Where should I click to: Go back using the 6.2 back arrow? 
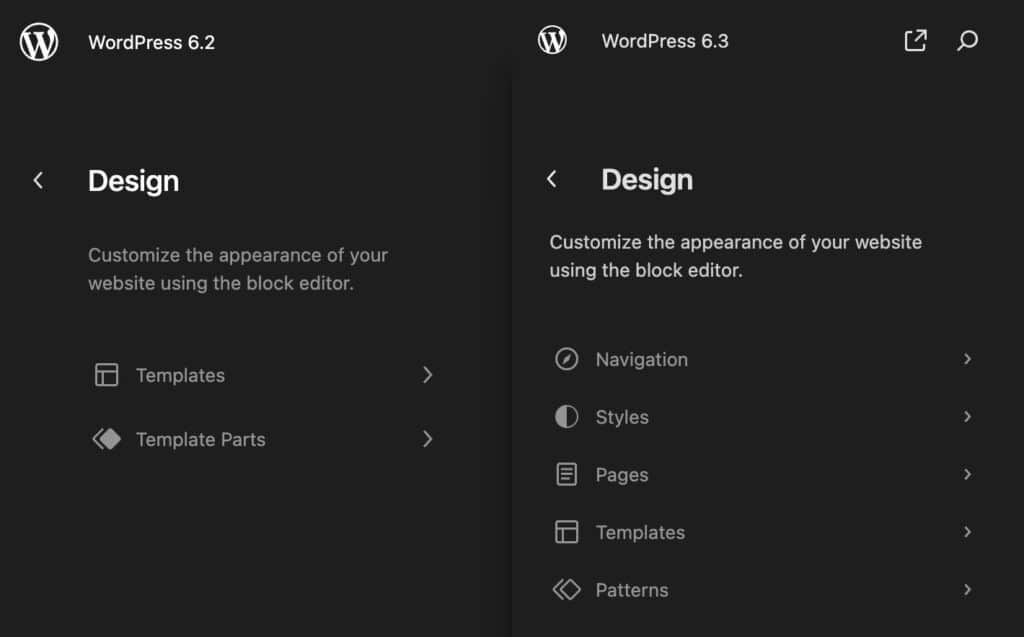(x=38, y=180)
